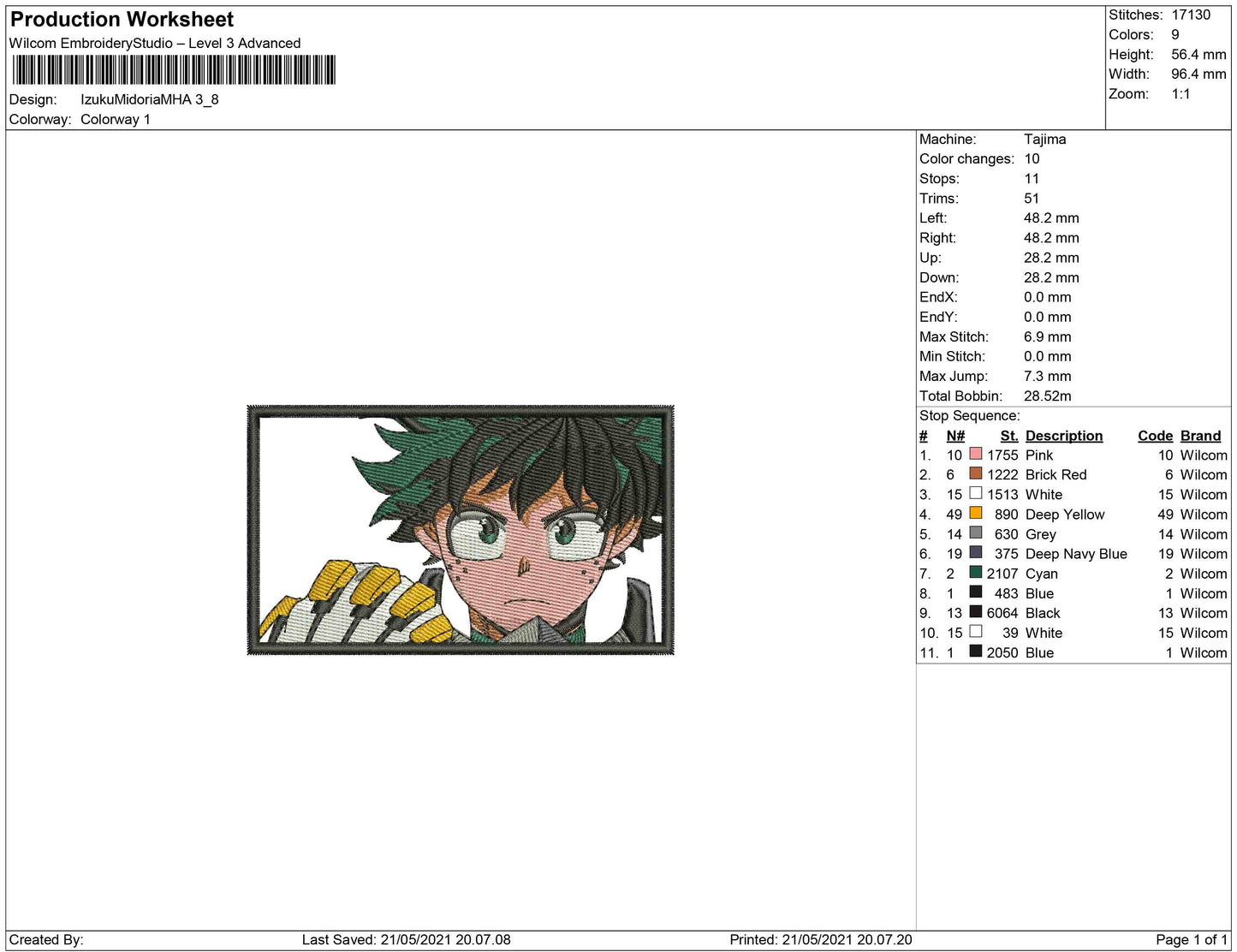Select the stitch count "17130"

tap(1191, 15)
